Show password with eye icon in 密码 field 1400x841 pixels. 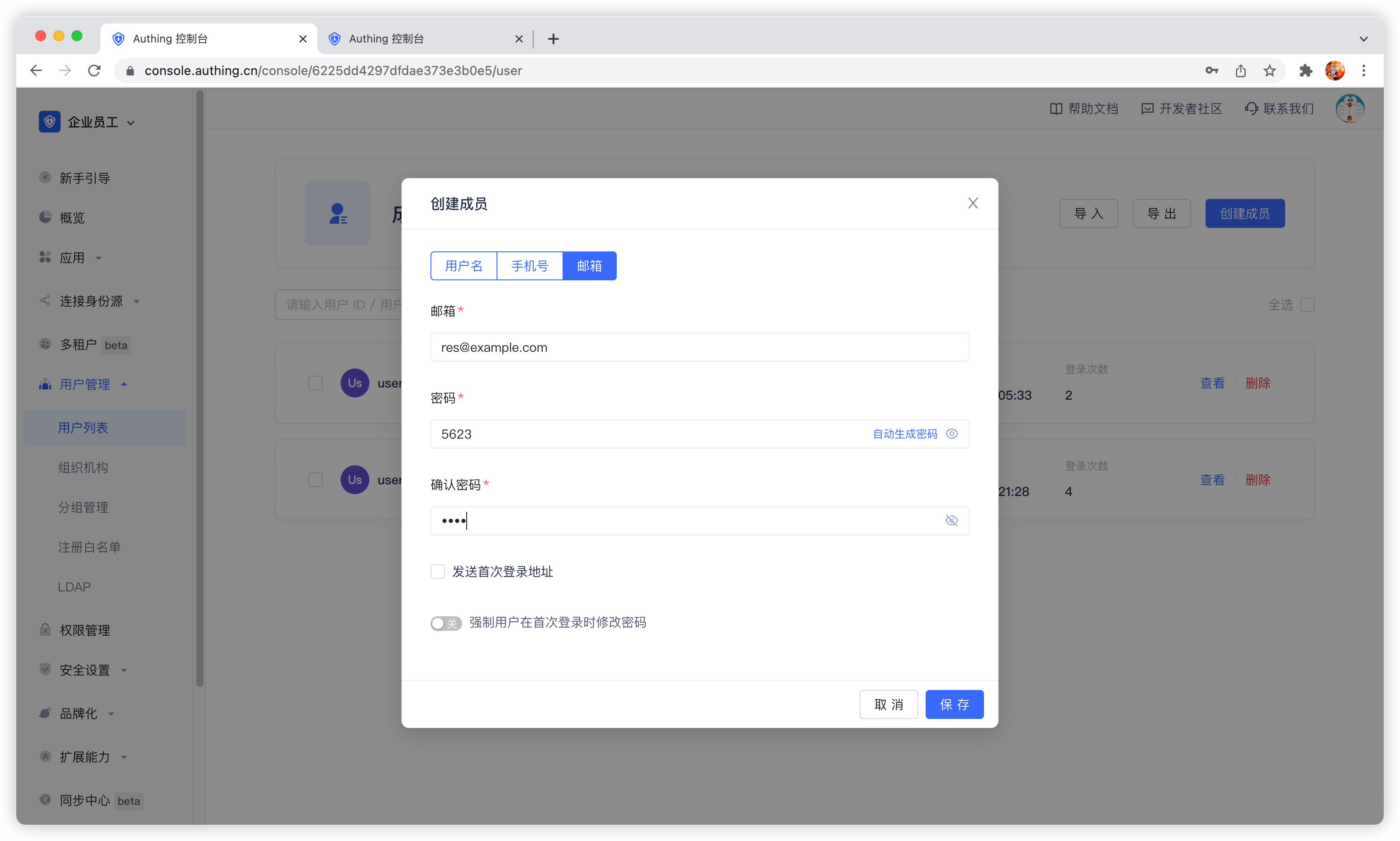(x=952, y=434)
